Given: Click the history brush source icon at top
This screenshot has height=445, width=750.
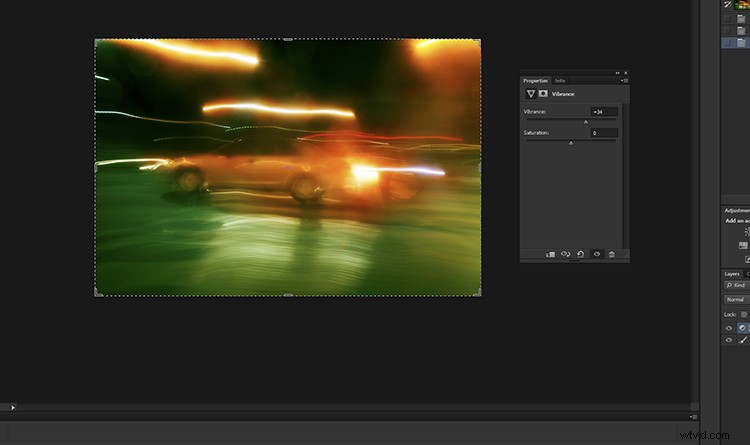Looking at the screenshot, I should [728, 5].
